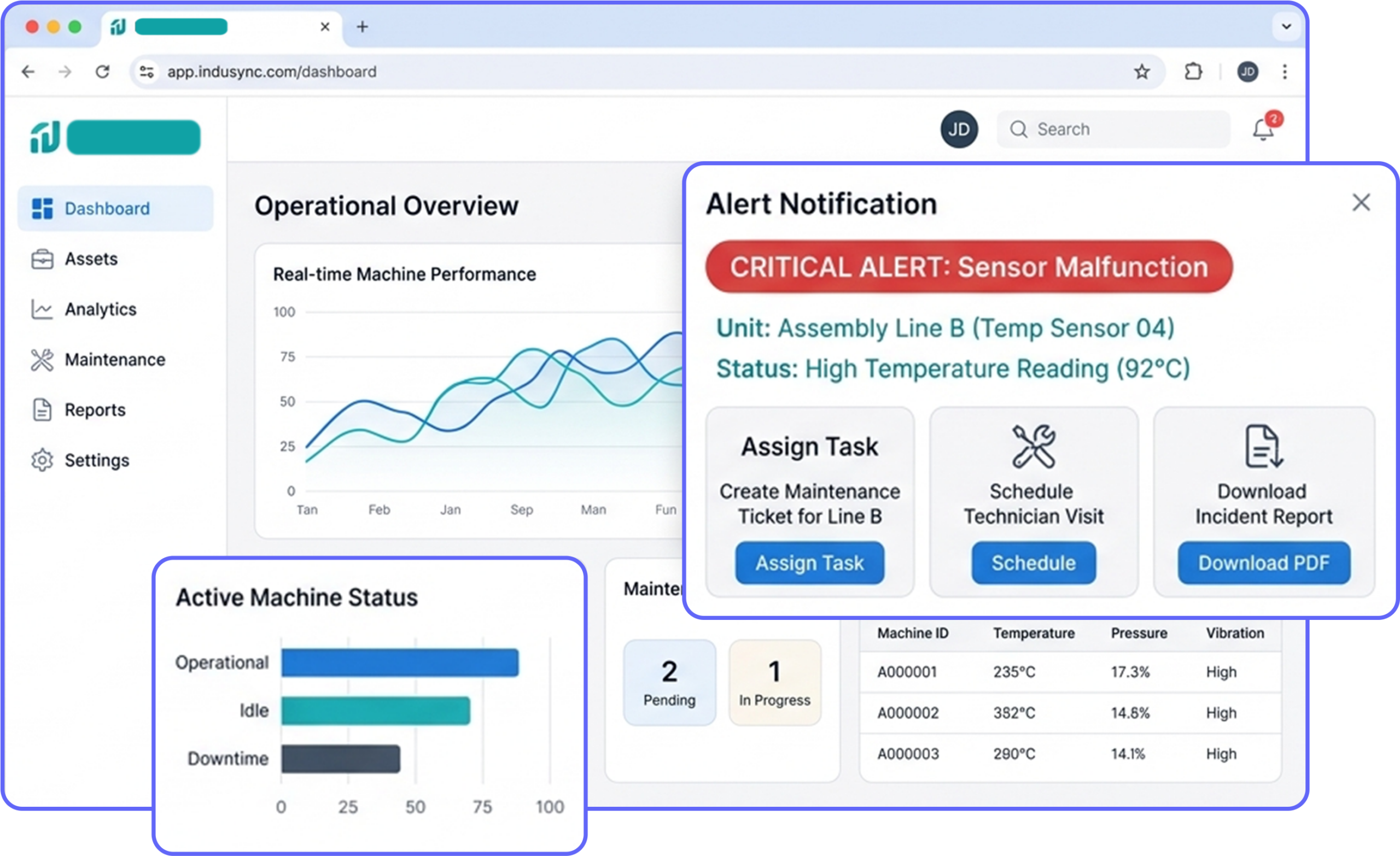Click the Unit: Assembly Line B text
Image resolution: width=1400 pixels, height=856 pixels.
click(x=945, y=329)
